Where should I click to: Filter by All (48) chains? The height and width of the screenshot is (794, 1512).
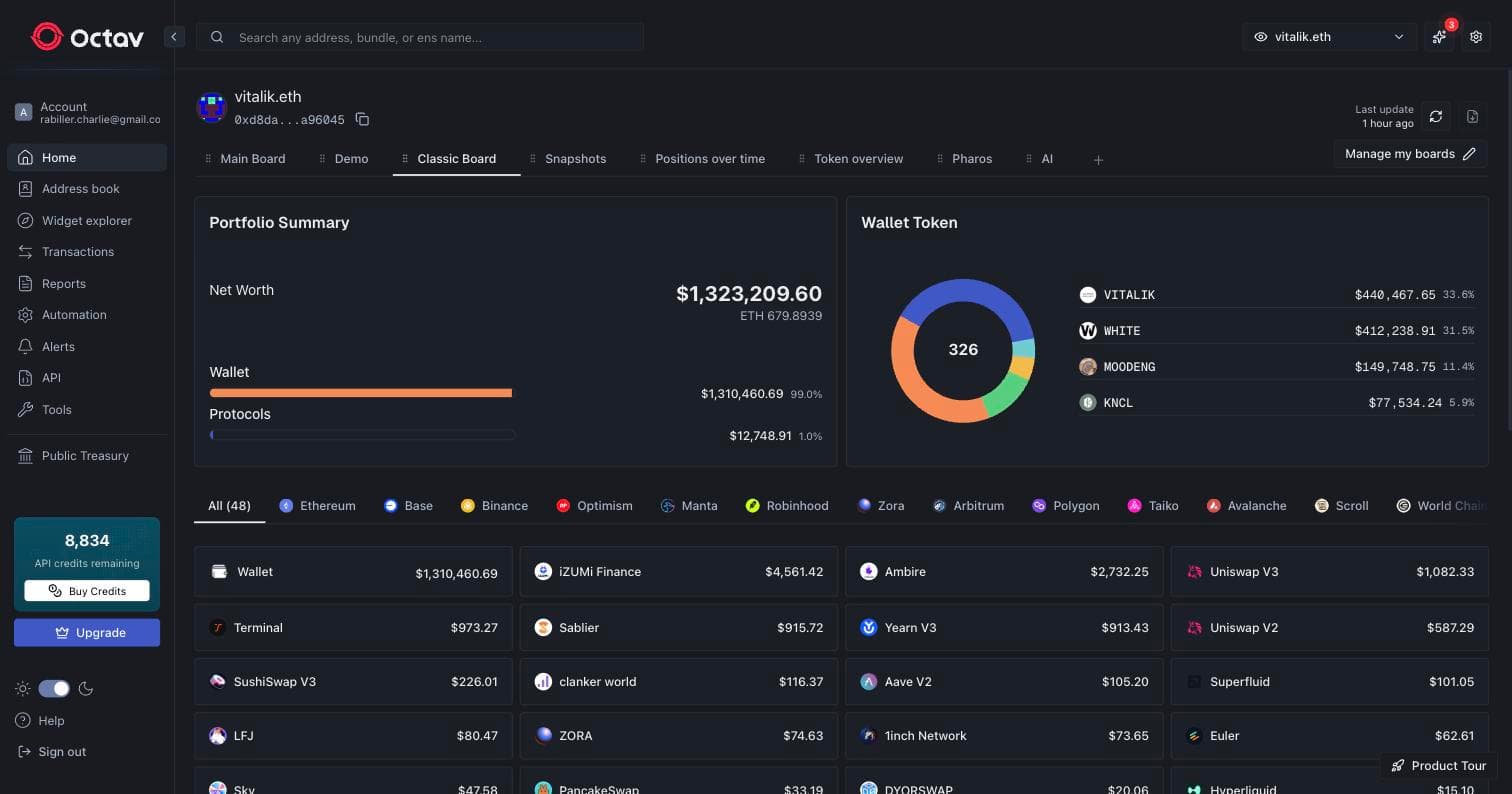point(229,506)
